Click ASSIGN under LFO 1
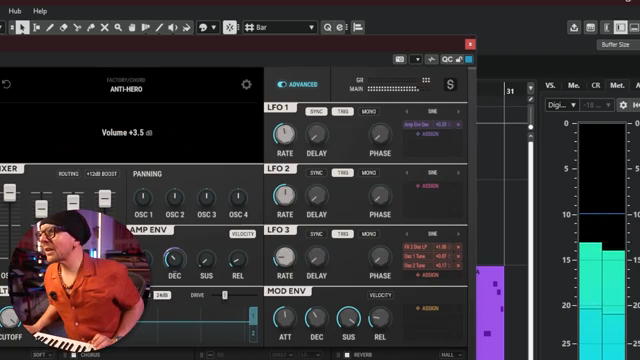The width and height of the screenshot is (640, 360). (427, 134)
